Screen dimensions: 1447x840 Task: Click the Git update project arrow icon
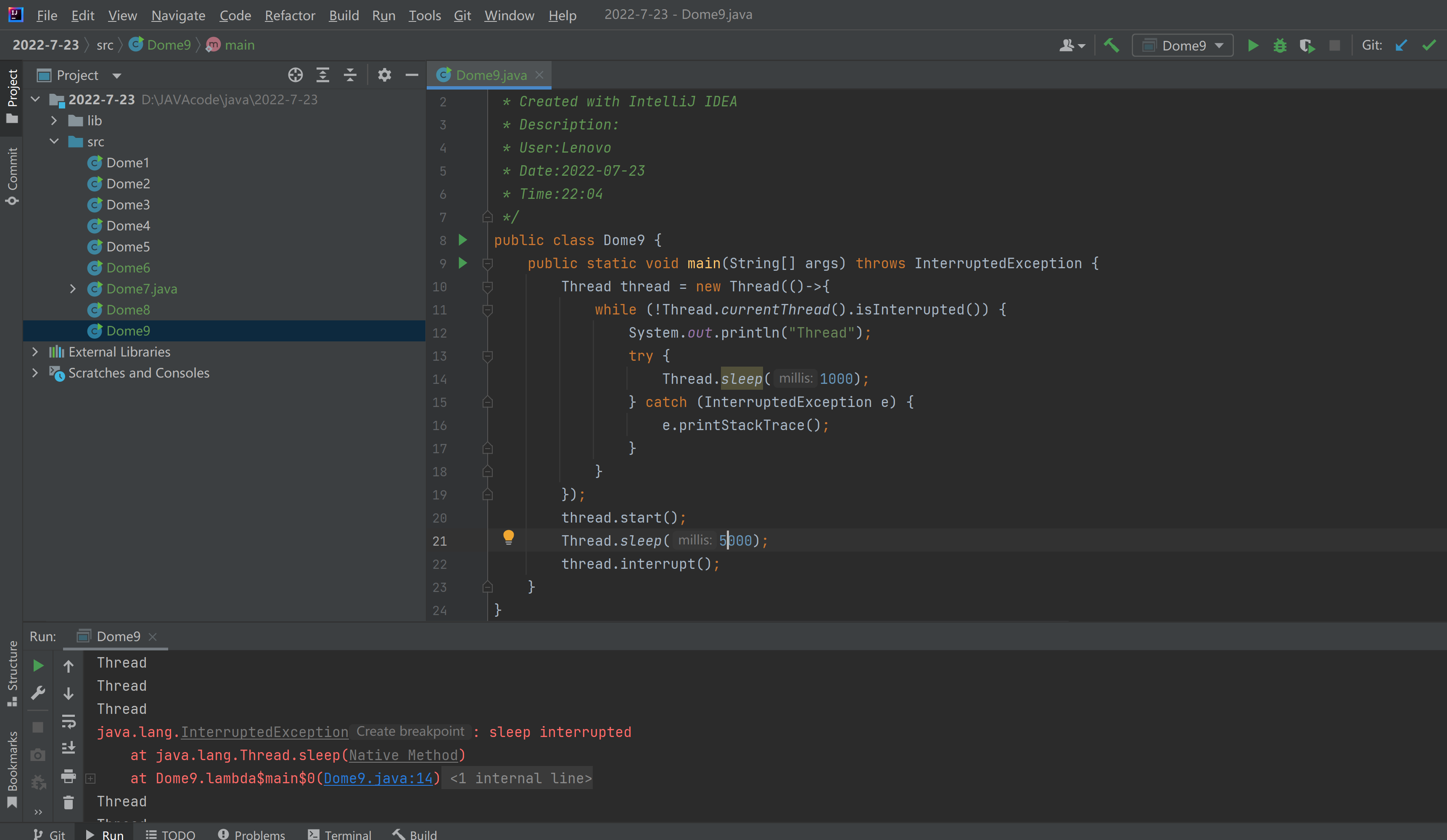click(1401, 45)
